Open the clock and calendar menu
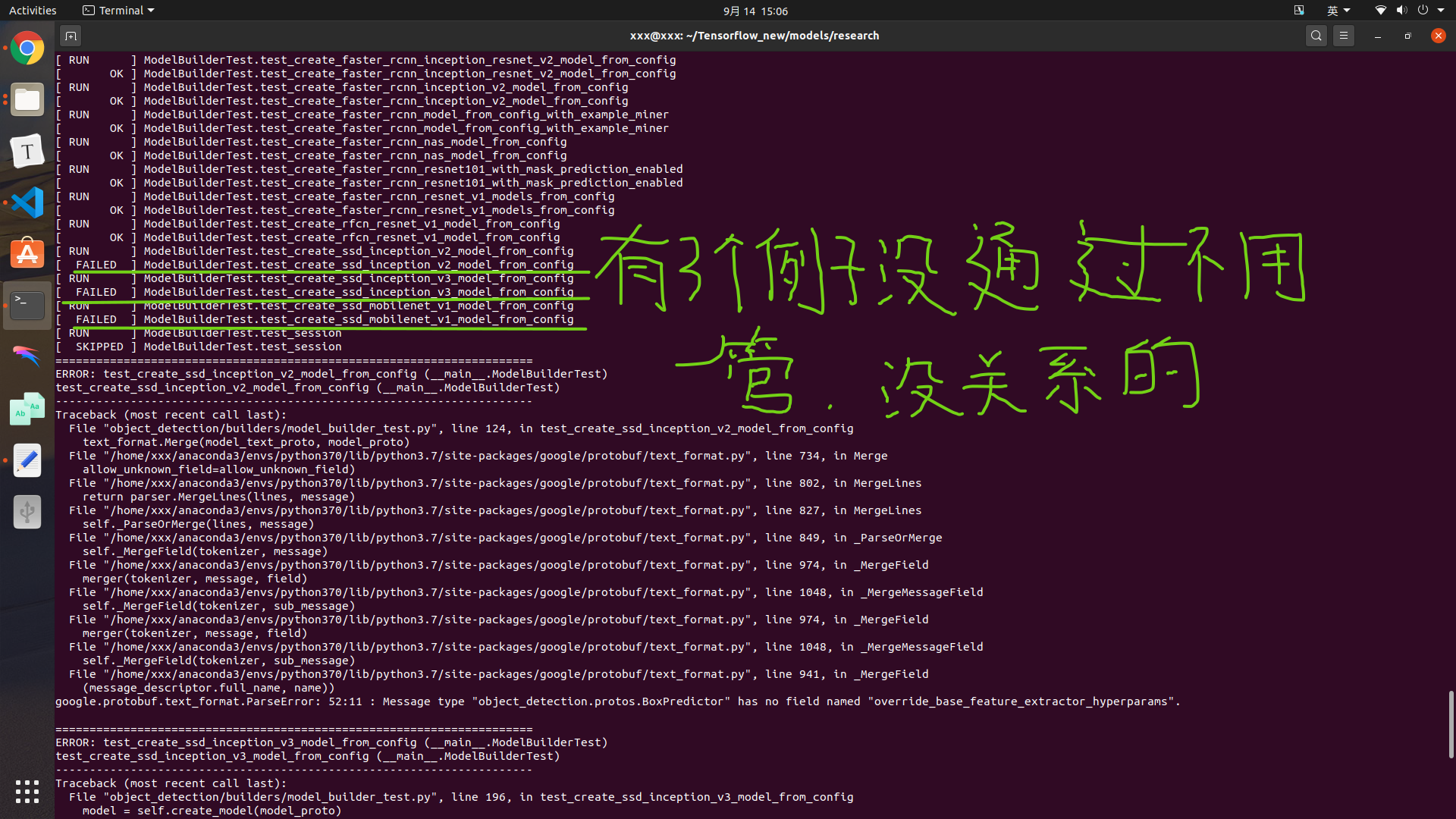 pos(755,11)
